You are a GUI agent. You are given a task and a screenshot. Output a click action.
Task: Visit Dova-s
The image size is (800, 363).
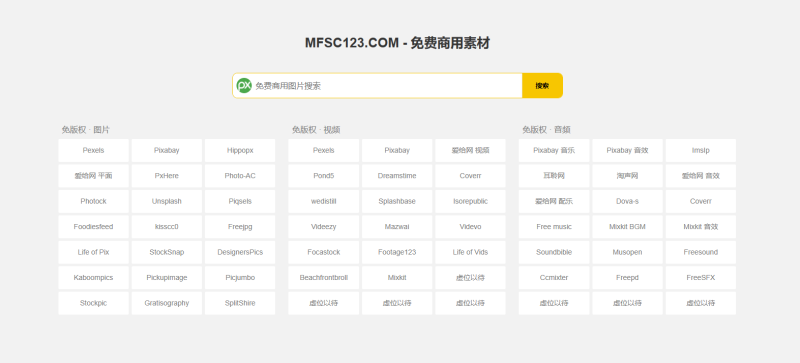[x=628, y=202]
